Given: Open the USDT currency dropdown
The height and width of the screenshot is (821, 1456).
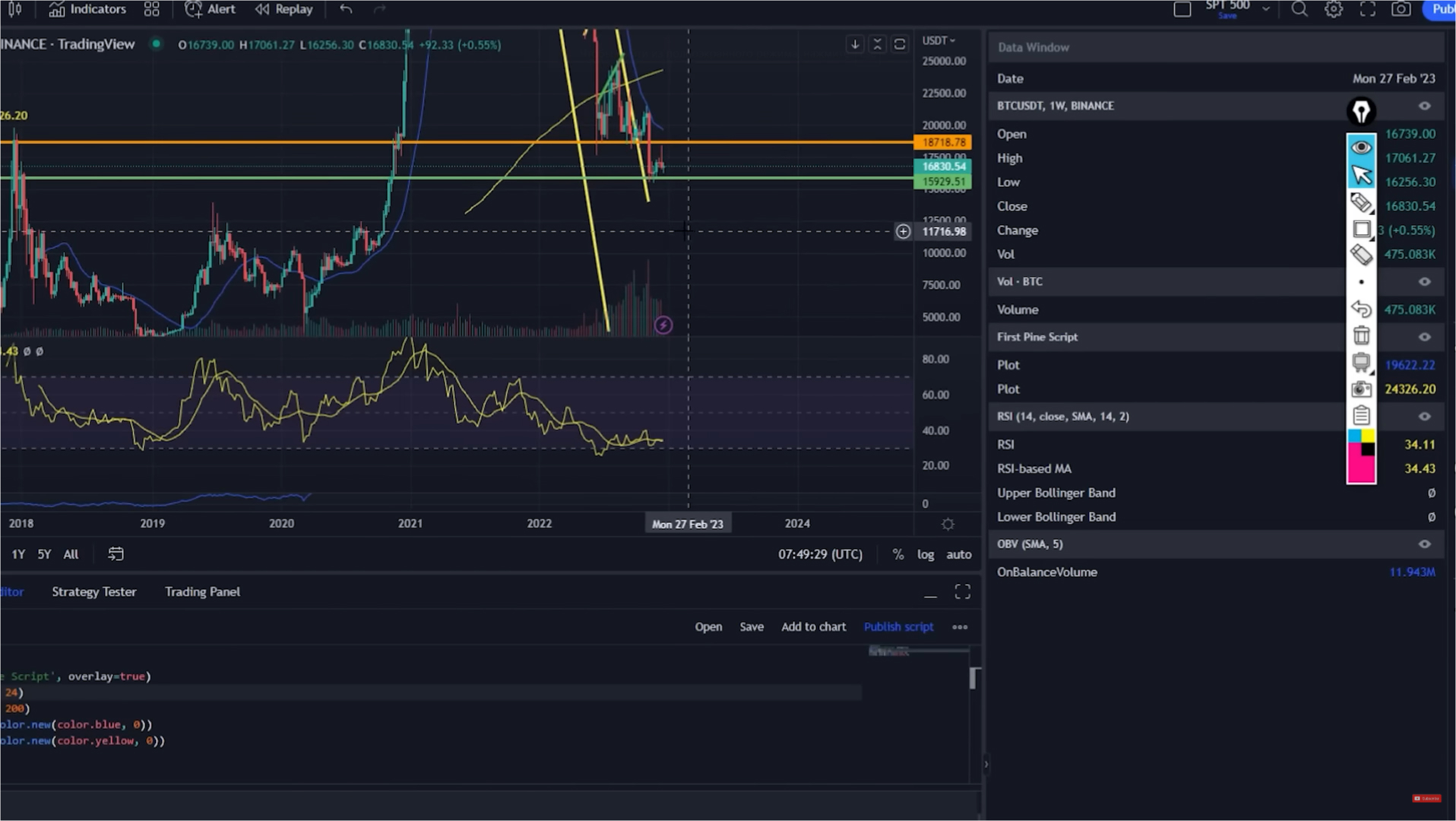Looking at the screenshot, I should (x=938, y=40).
